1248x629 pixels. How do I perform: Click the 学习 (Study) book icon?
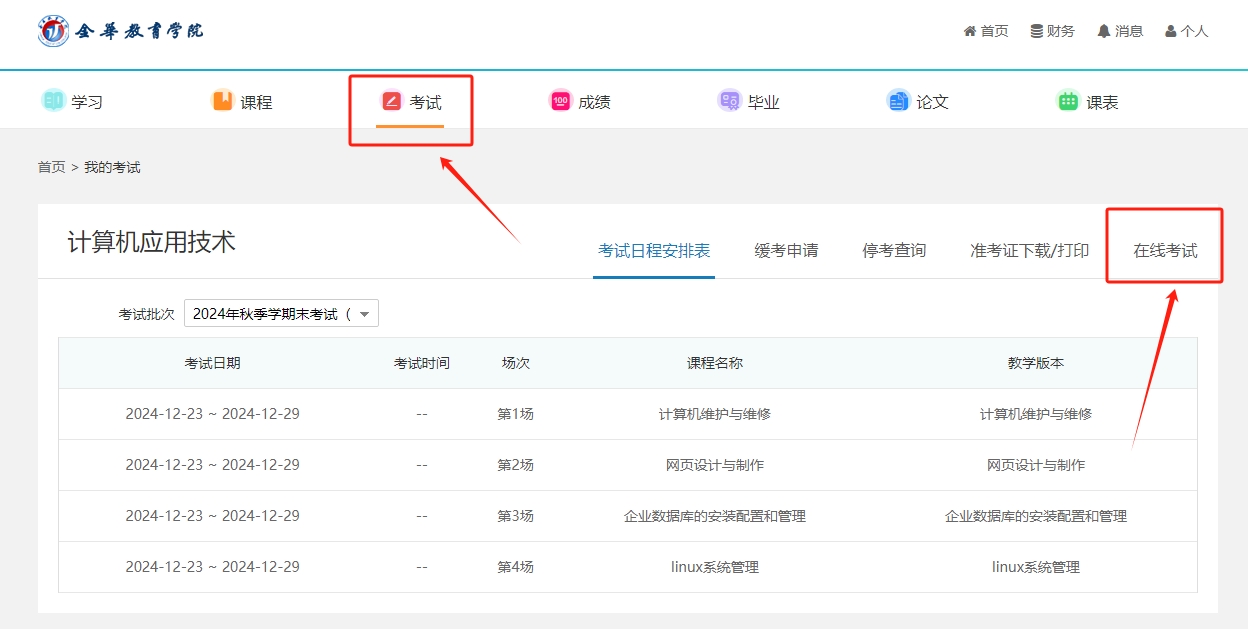53,101
